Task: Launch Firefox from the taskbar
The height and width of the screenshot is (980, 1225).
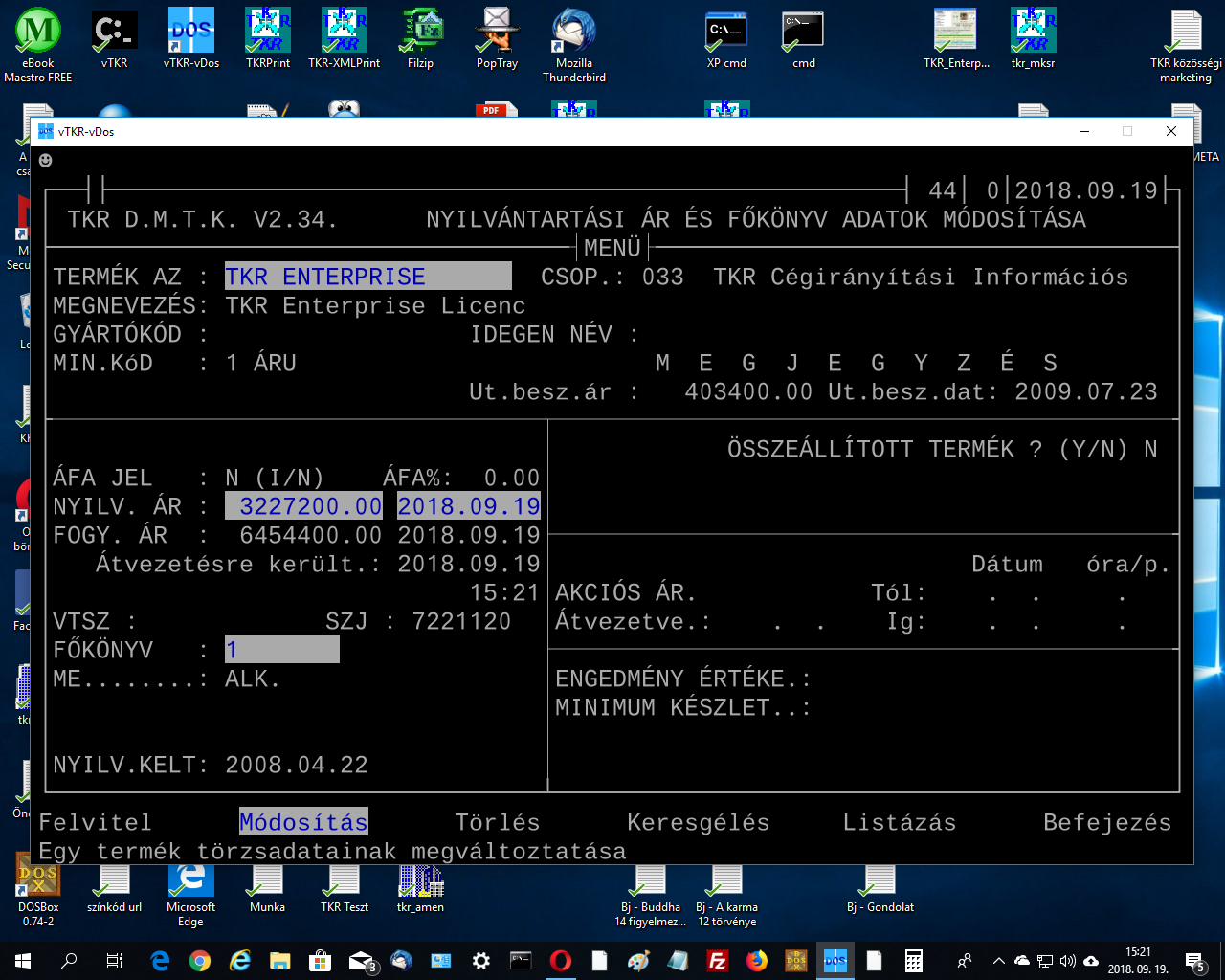Action: tap(757, 961)
